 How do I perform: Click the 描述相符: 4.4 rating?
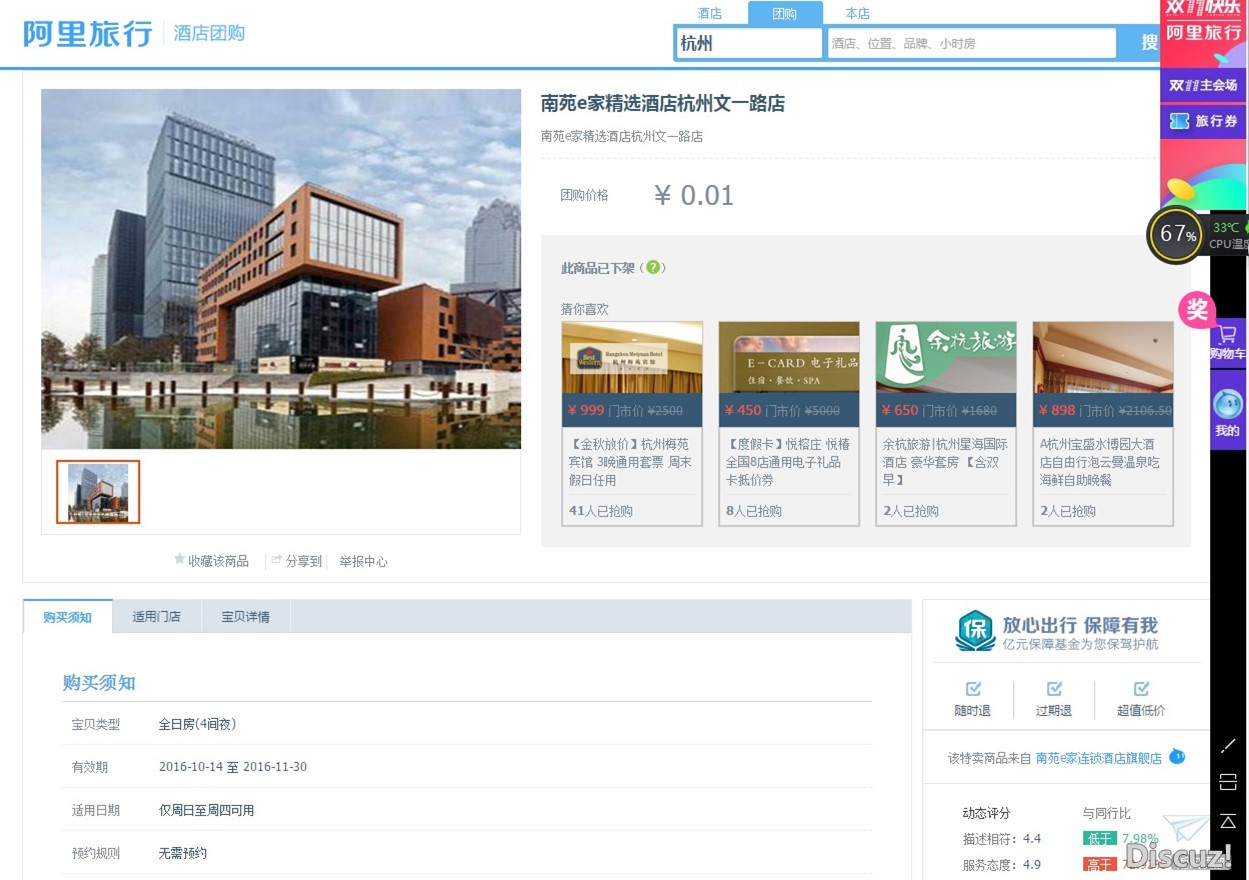tap(1002, 839)
